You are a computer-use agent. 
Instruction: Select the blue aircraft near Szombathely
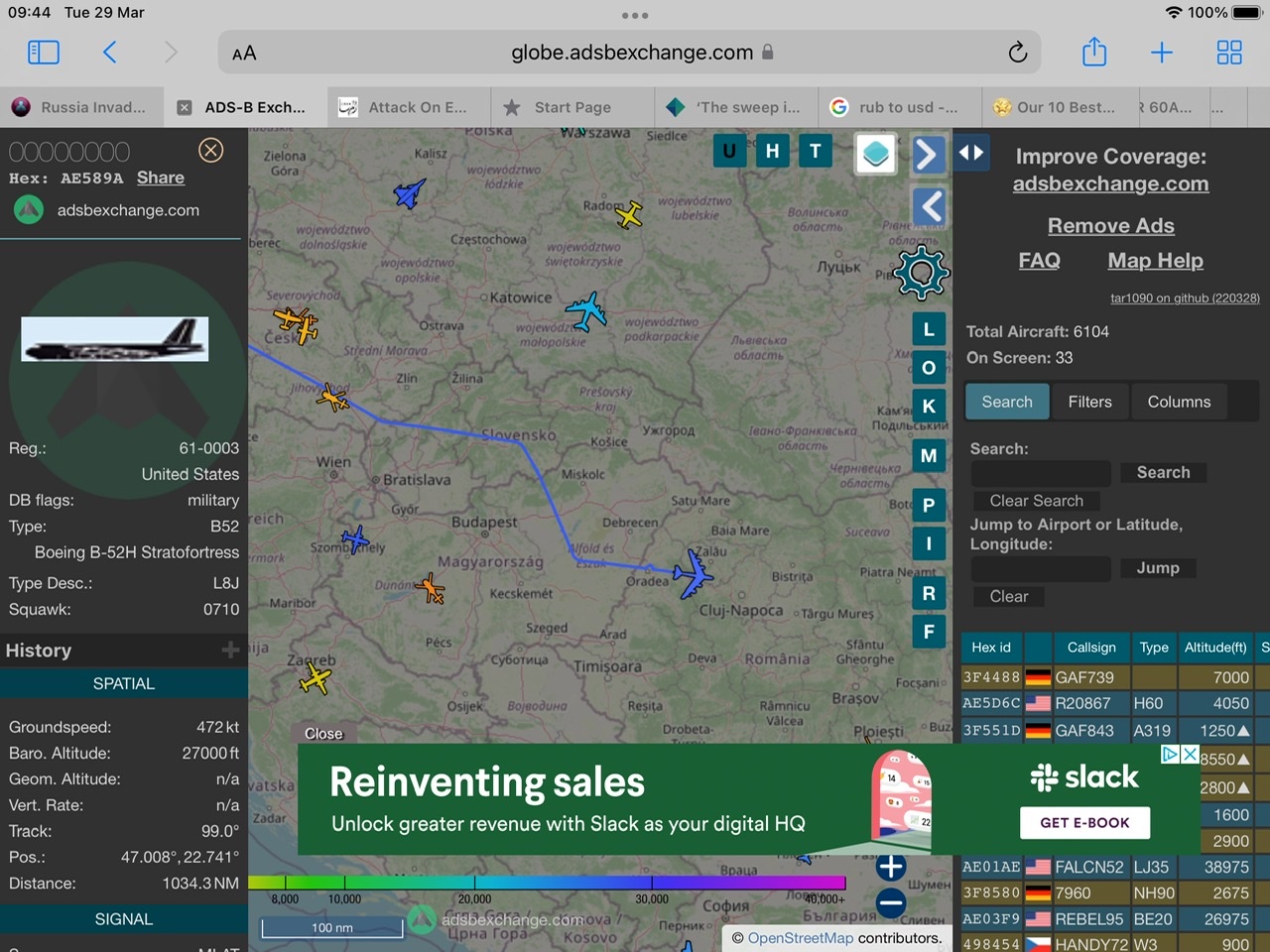coord(355,539)
